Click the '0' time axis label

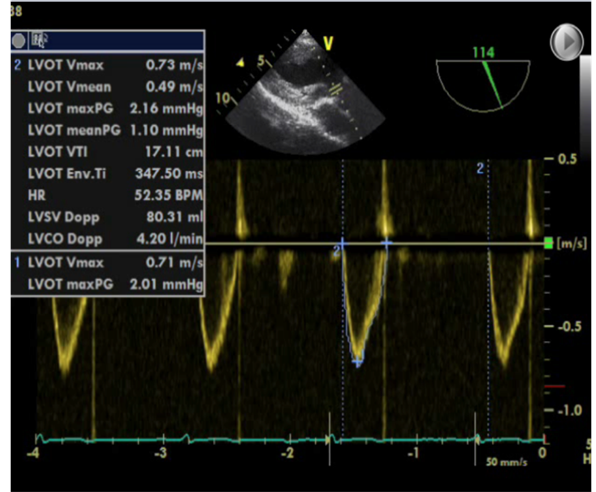(x=542, y=452)
